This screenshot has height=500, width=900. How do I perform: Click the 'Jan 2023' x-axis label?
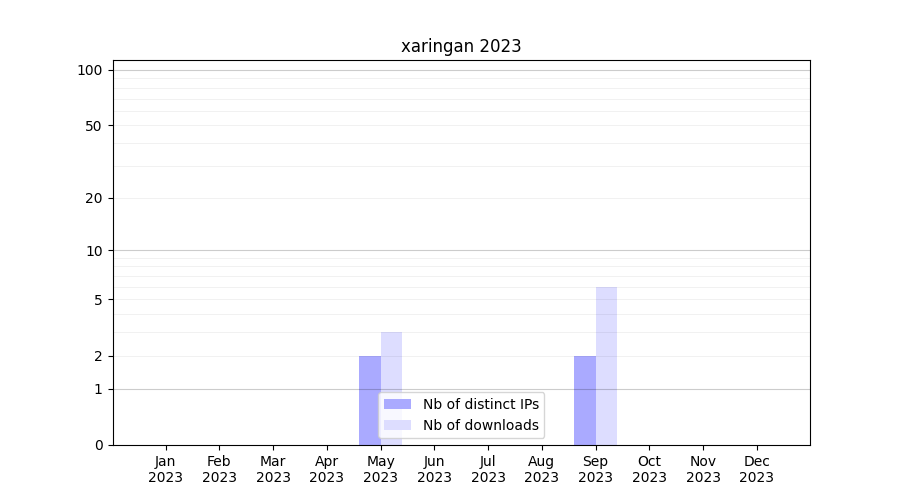click(166, 469)
